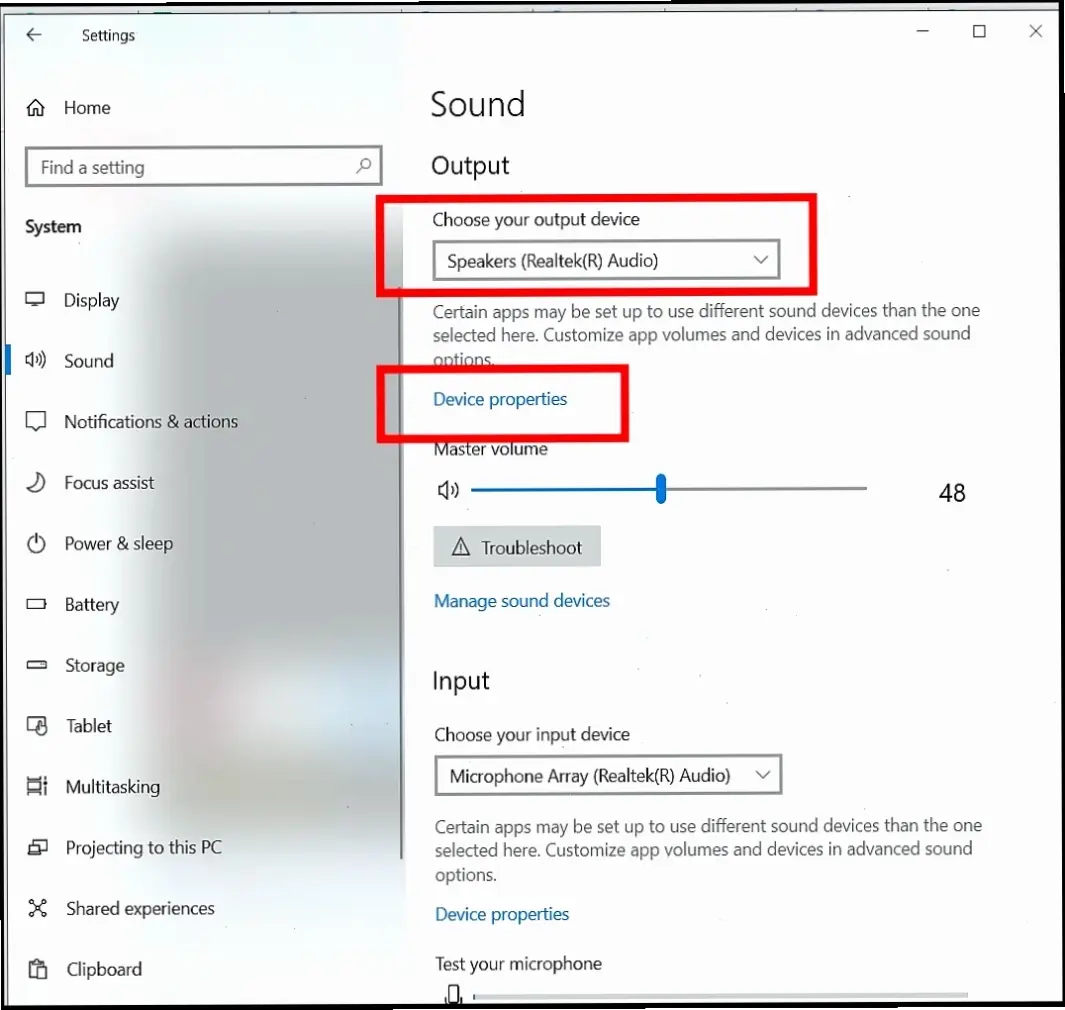Open Power & sleep settings
Screen dimensions: 1065x1010
click(118, 543)
